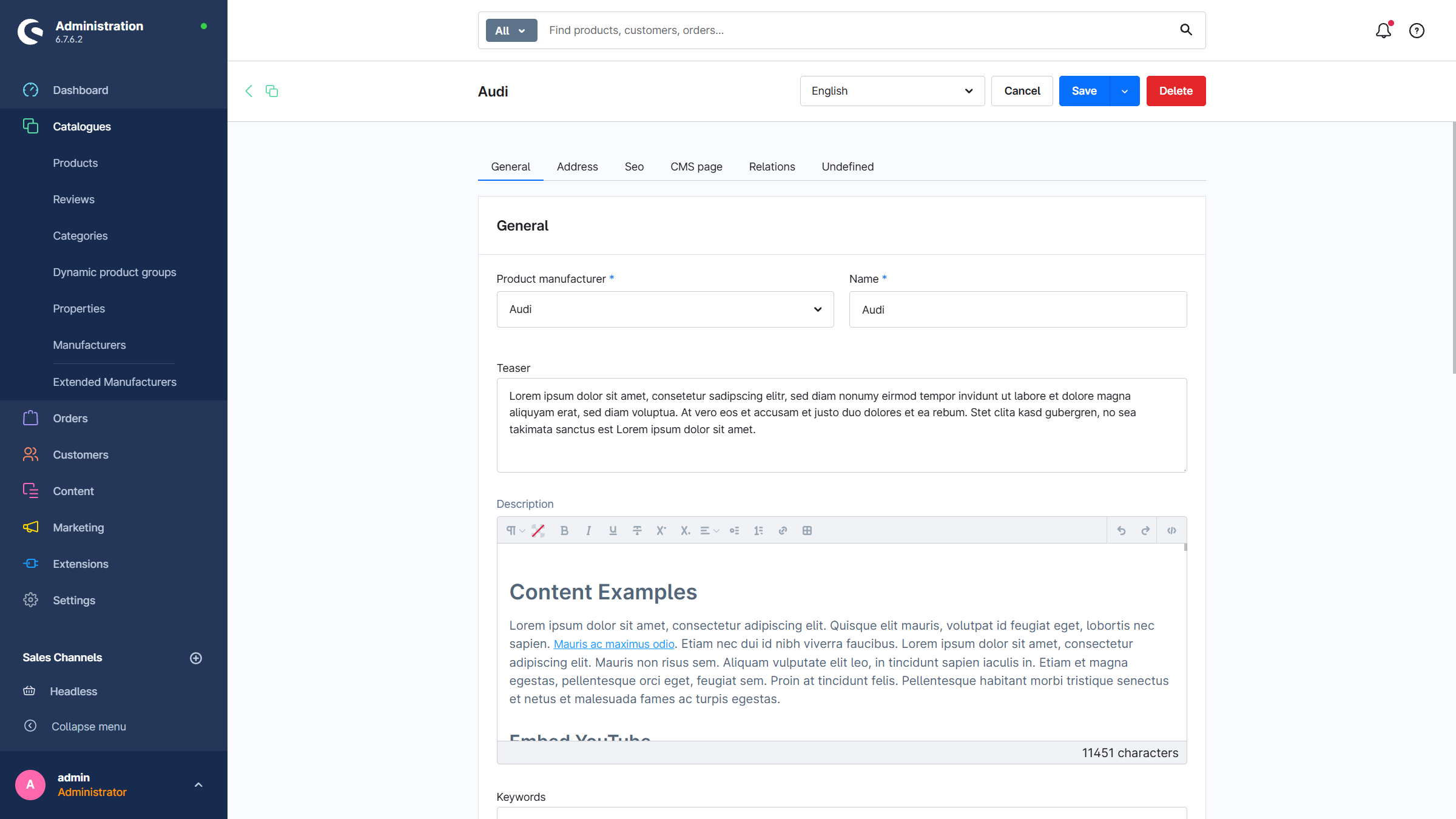
Task: Toggle italic formatting in description editor
Action: tap(588, 531)
